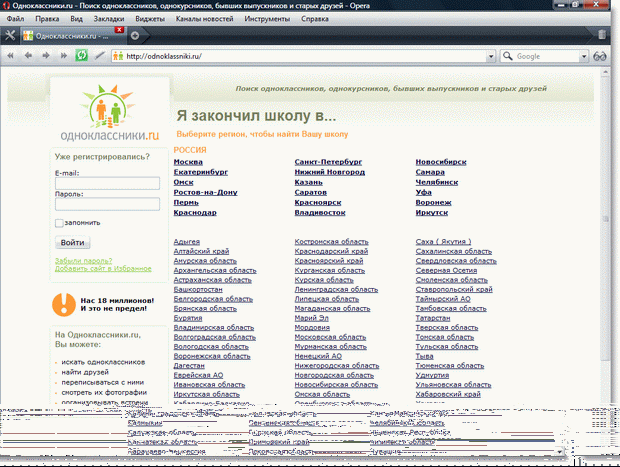Open the Дагестан region link
The width and height of the screenshot is (620, 467).
click(189, 366)
